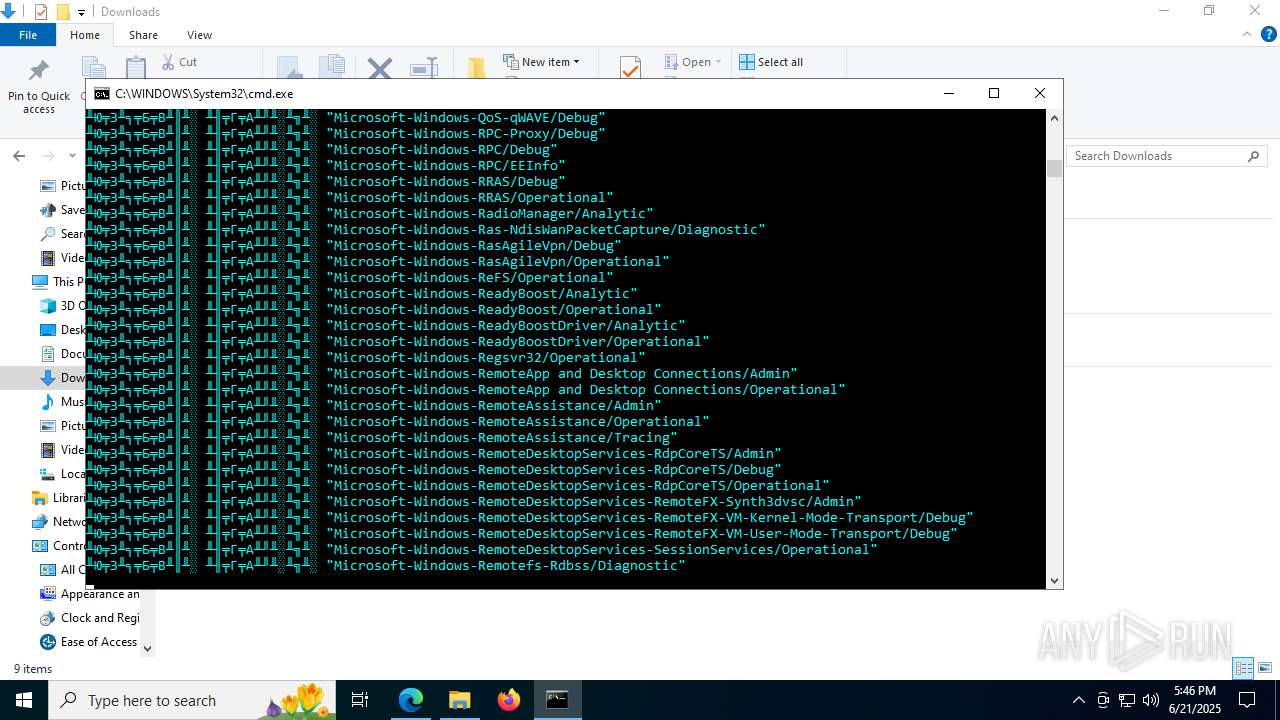Click the navigation pane scroll-down arrow
Viewport: 1280px width, 720px height.
(x=148, y=648)
